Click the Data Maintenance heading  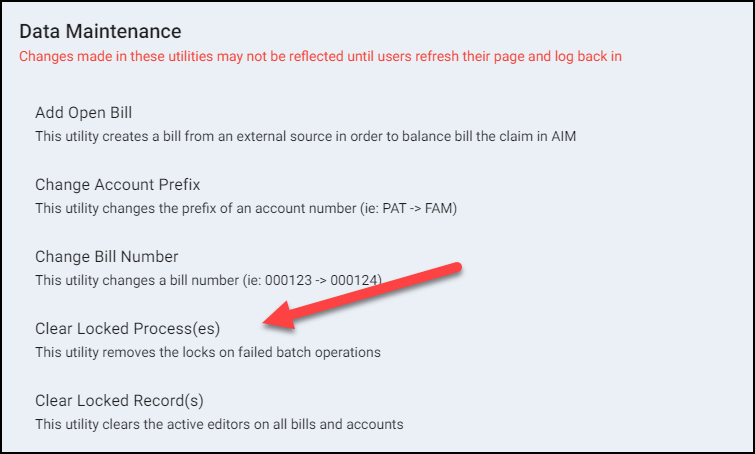pos(100,32)
